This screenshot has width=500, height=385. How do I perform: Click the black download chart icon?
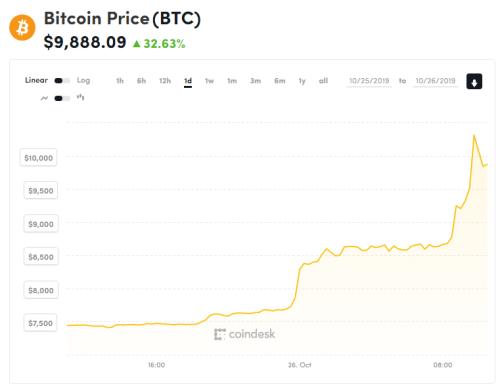[x=474, y=81]
